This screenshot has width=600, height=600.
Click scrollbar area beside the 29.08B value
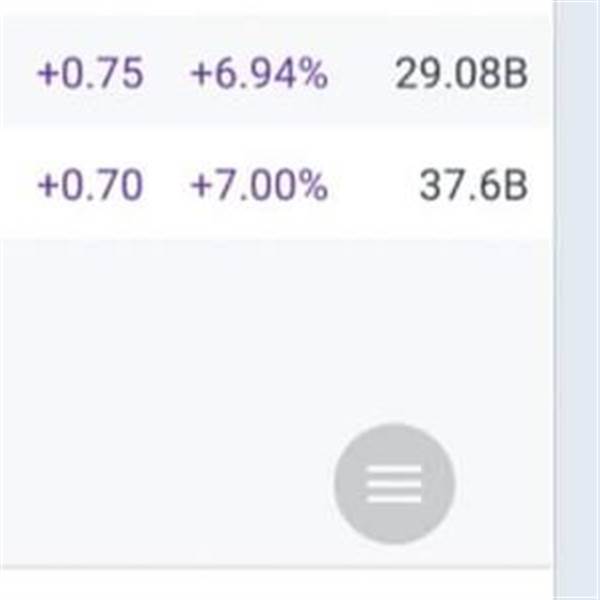click(x=577, y=73)
